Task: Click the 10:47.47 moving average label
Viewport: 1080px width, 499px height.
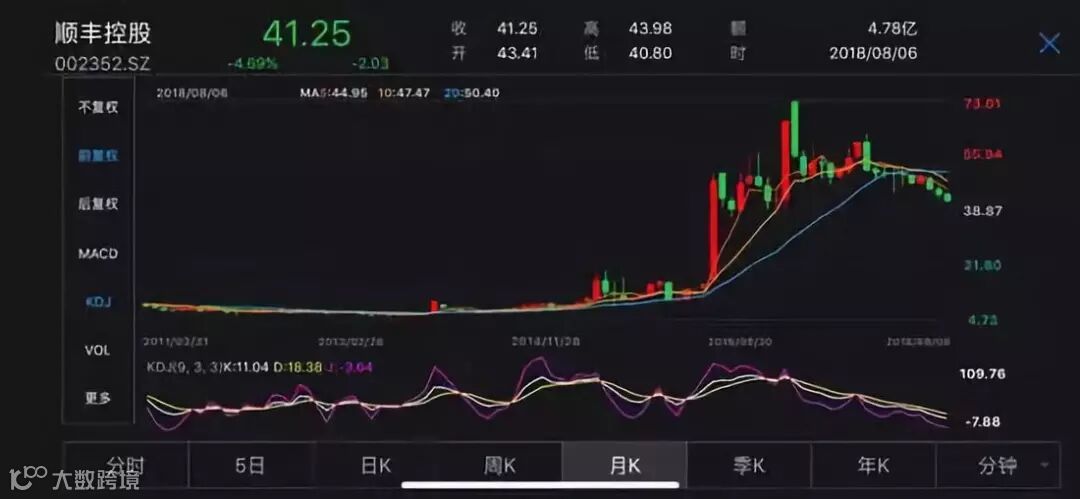Action: click(x=404, y=92)
